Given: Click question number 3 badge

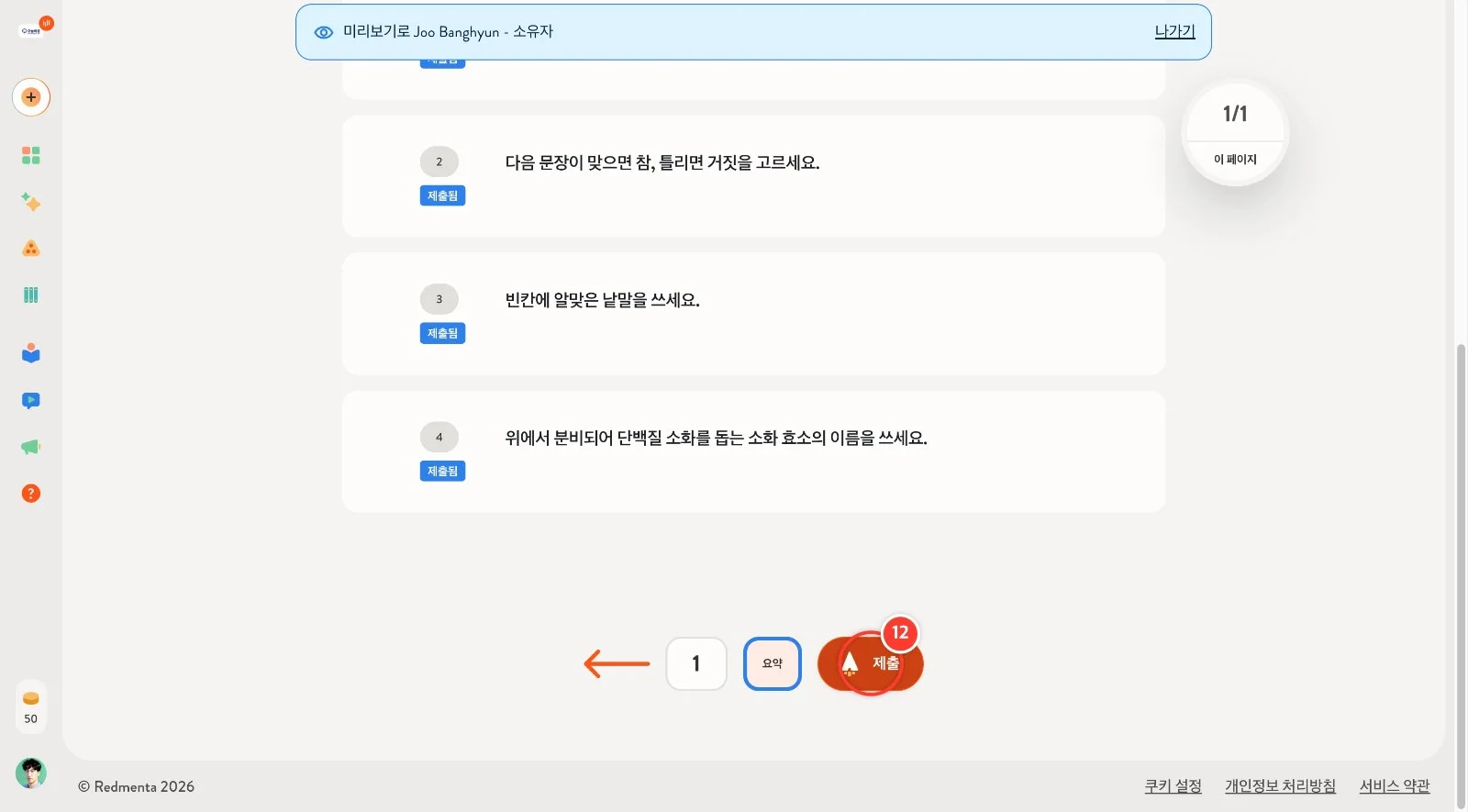Looking at the screenshot, I should pyautogui.click(x=439, y=299).
